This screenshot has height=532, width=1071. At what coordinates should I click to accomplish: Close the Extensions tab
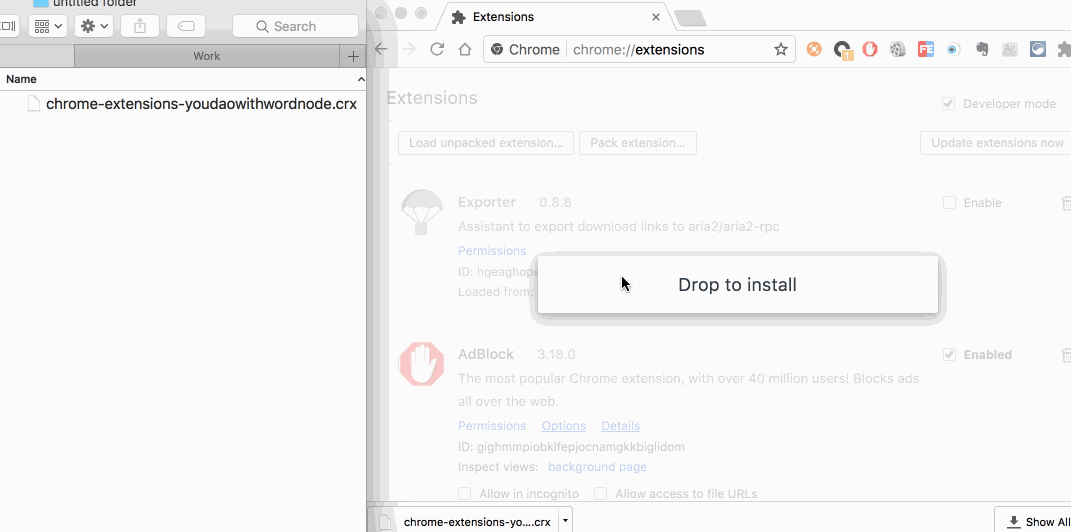click(656, 17)
